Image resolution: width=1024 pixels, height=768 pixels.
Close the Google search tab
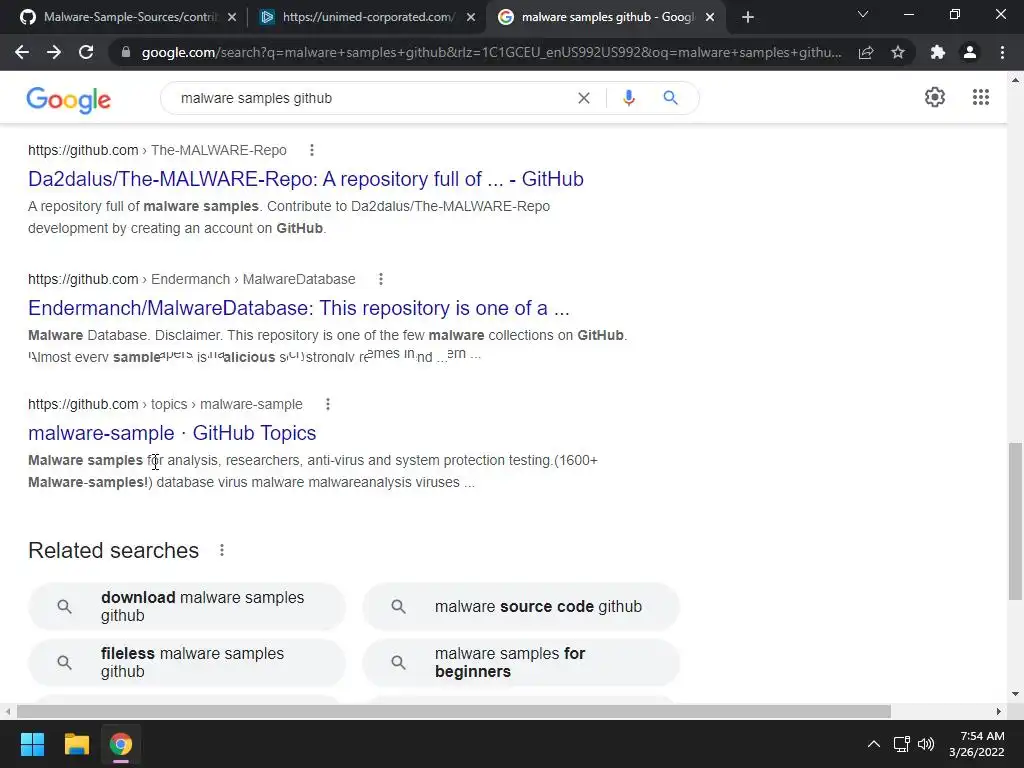point(710,17)
